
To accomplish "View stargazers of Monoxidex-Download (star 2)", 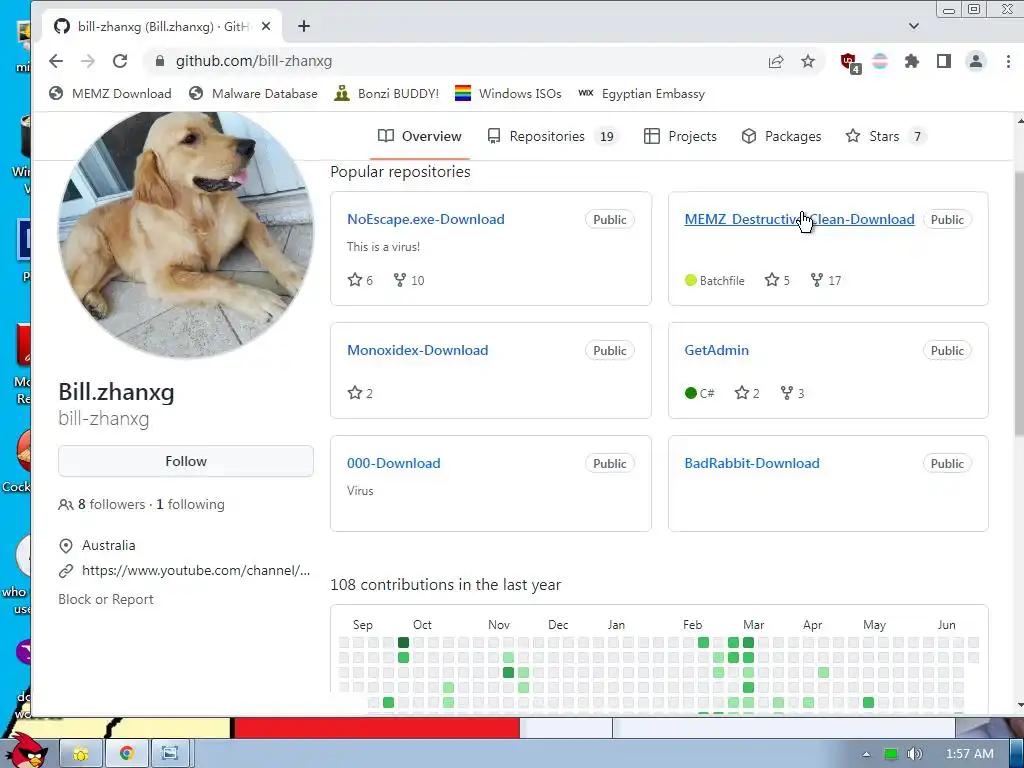I will point(360,393).
